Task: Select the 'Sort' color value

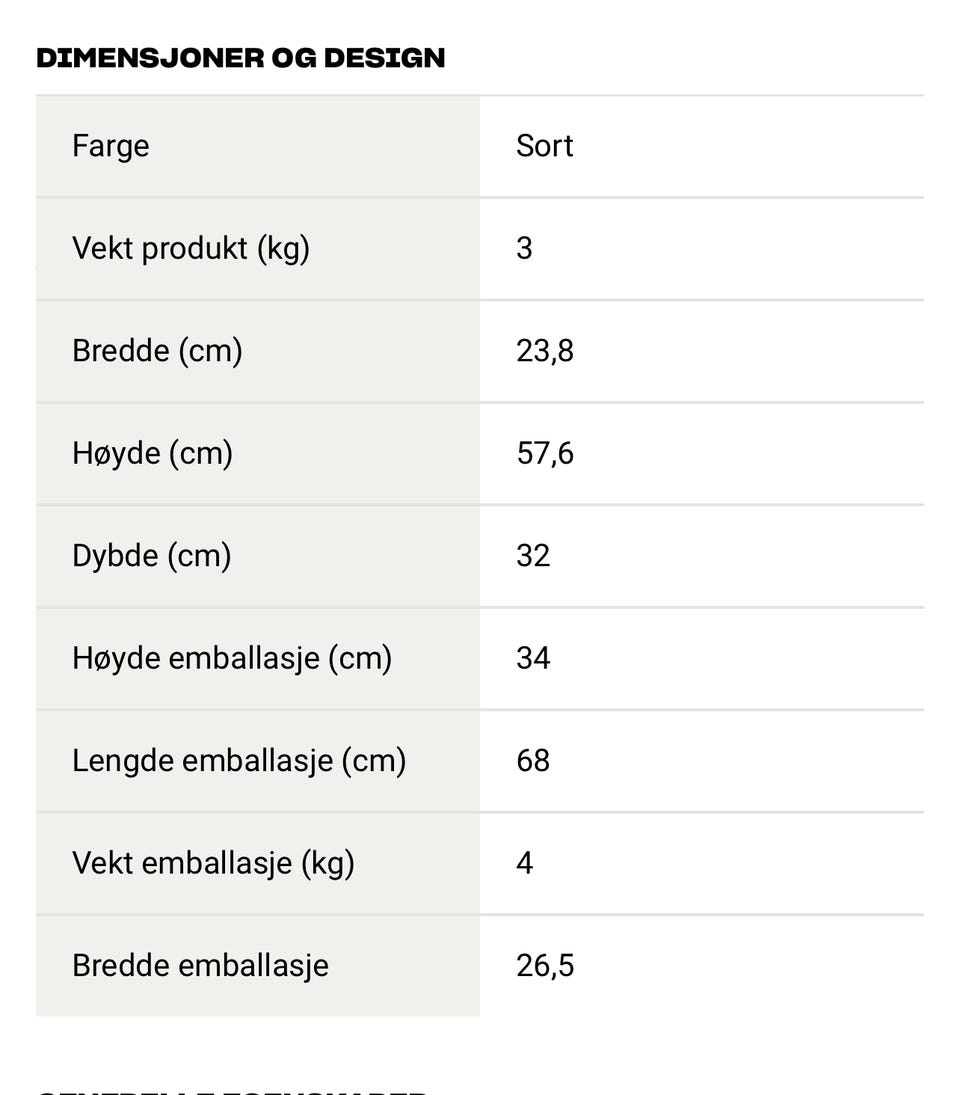Action: 544,146
